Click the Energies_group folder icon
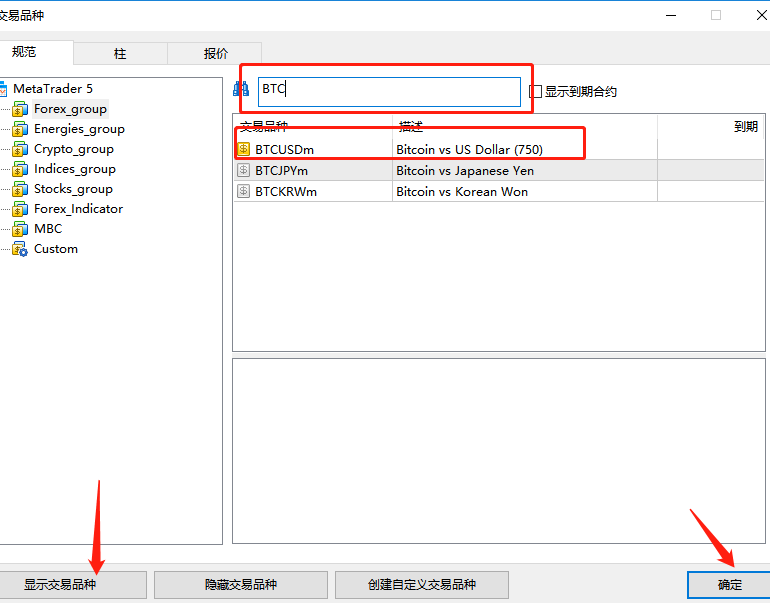This screenshot has height=603, width=770. pos(20,129)
